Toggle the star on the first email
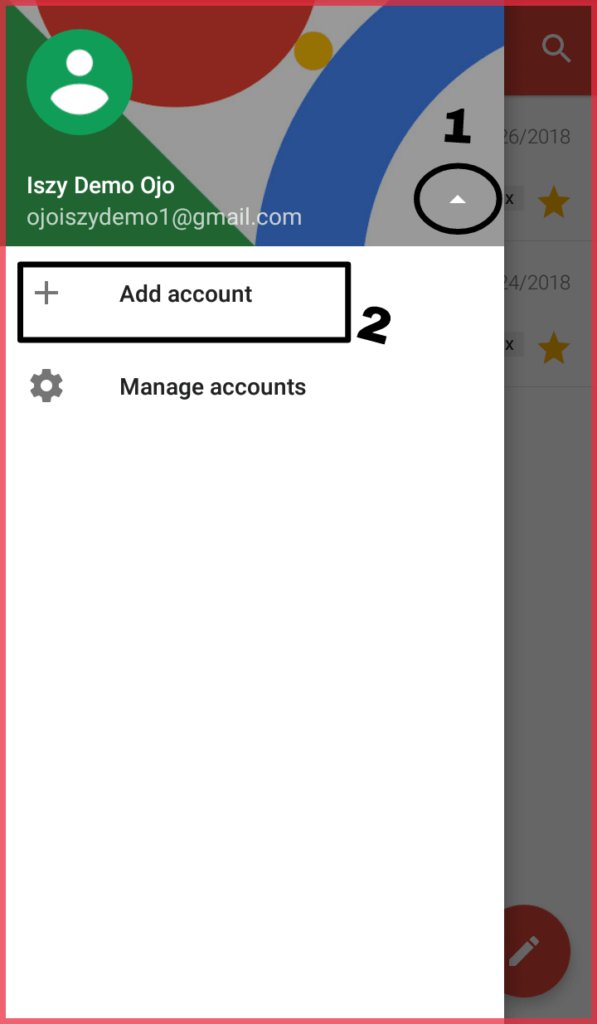 click(553, 204)
